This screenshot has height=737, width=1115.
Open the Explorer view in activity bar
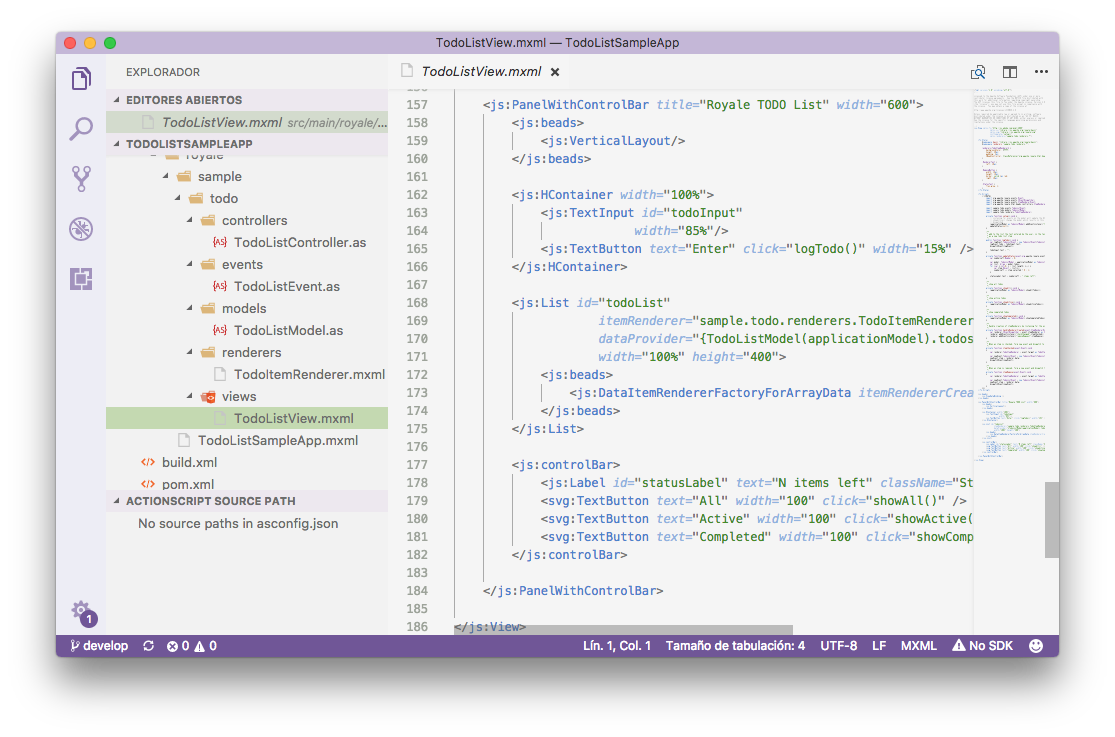pos(81,79)
